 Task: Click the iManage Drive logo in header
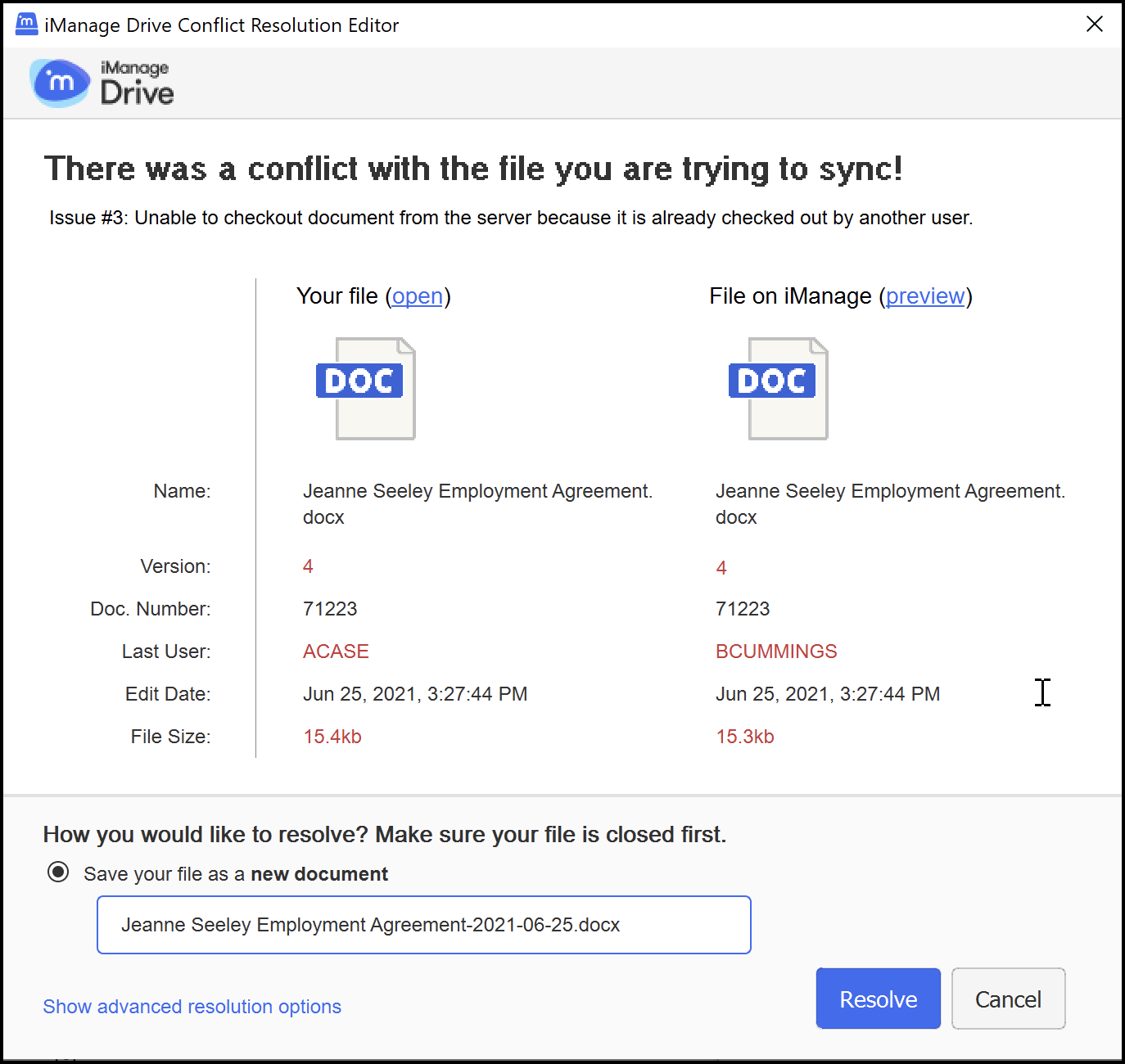(102, 83)
